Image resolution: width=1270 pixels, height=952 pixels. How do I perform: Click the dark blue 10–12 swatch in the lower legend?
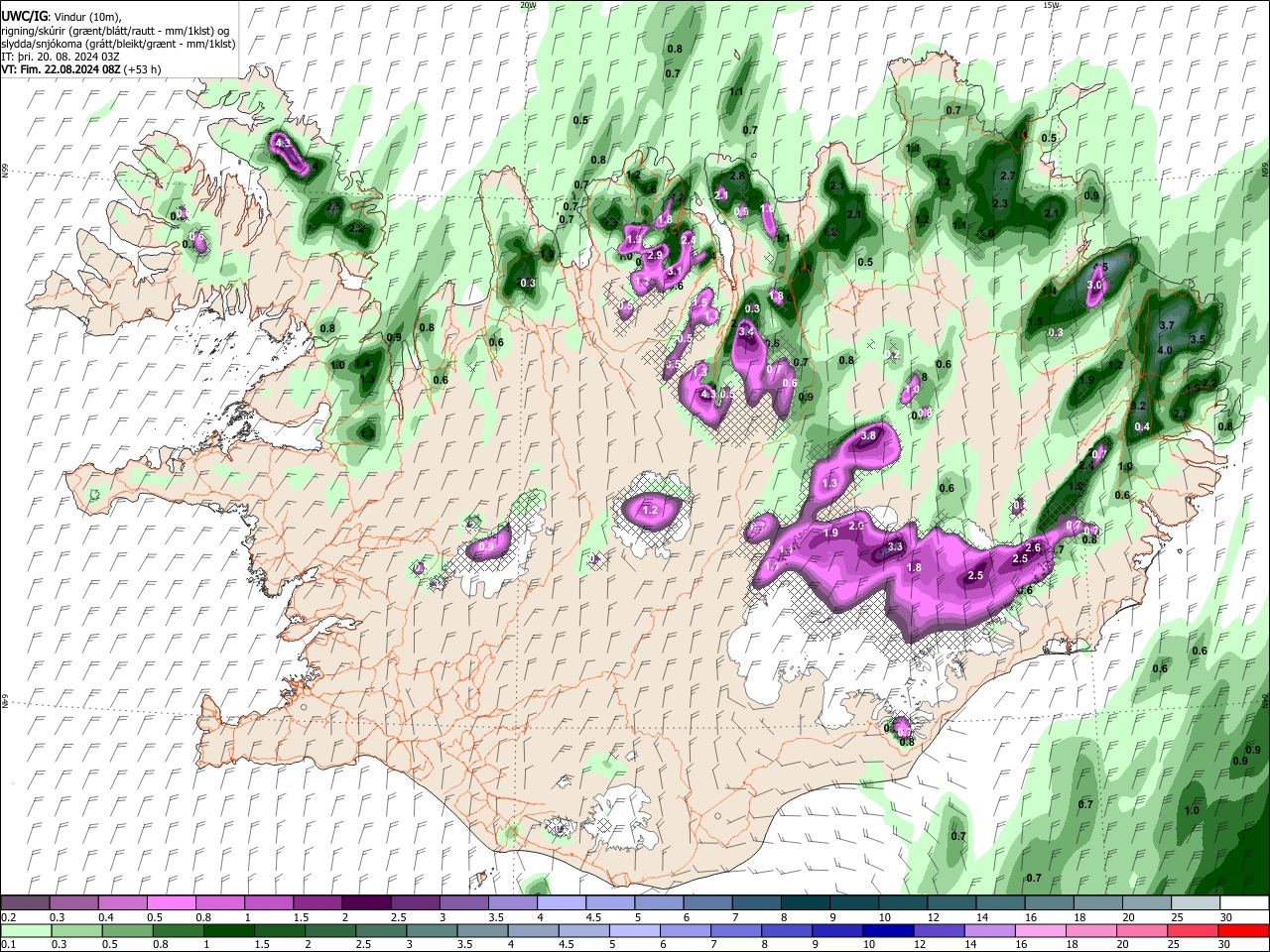click(x=889, y=930)
